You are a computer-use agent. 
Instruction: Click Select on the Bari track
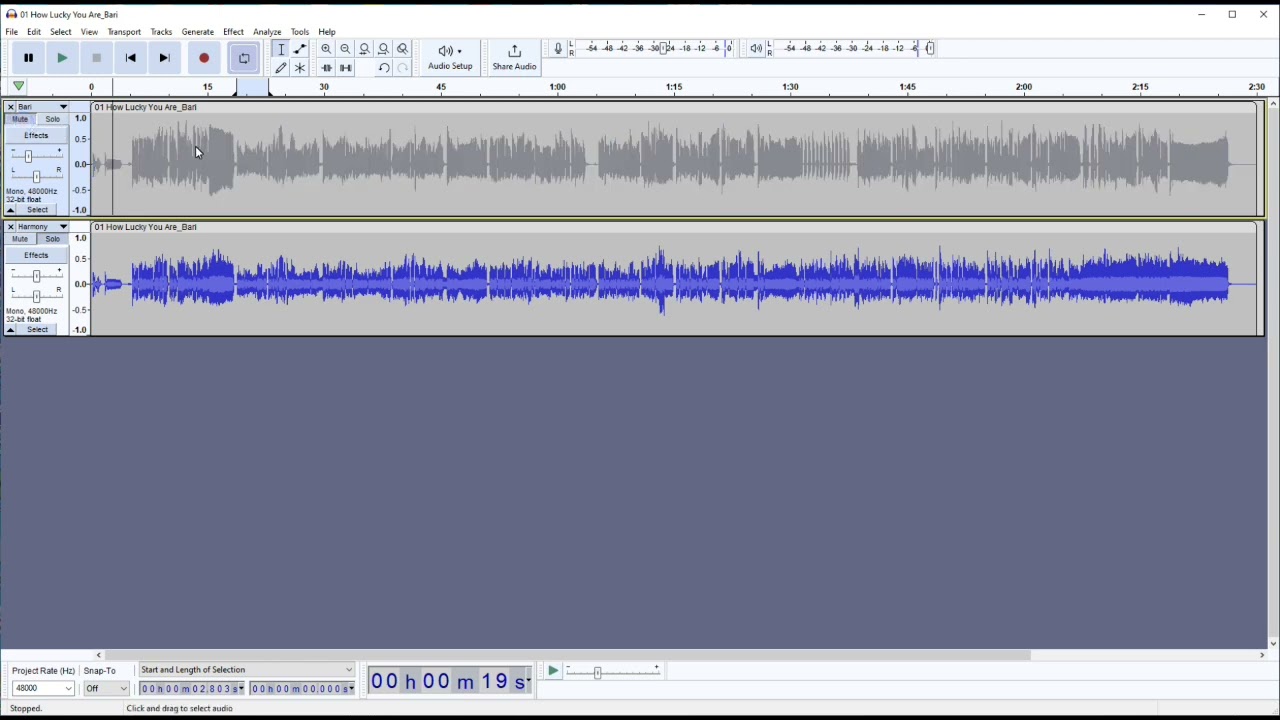pyautogui.click(x=38, y=211)
